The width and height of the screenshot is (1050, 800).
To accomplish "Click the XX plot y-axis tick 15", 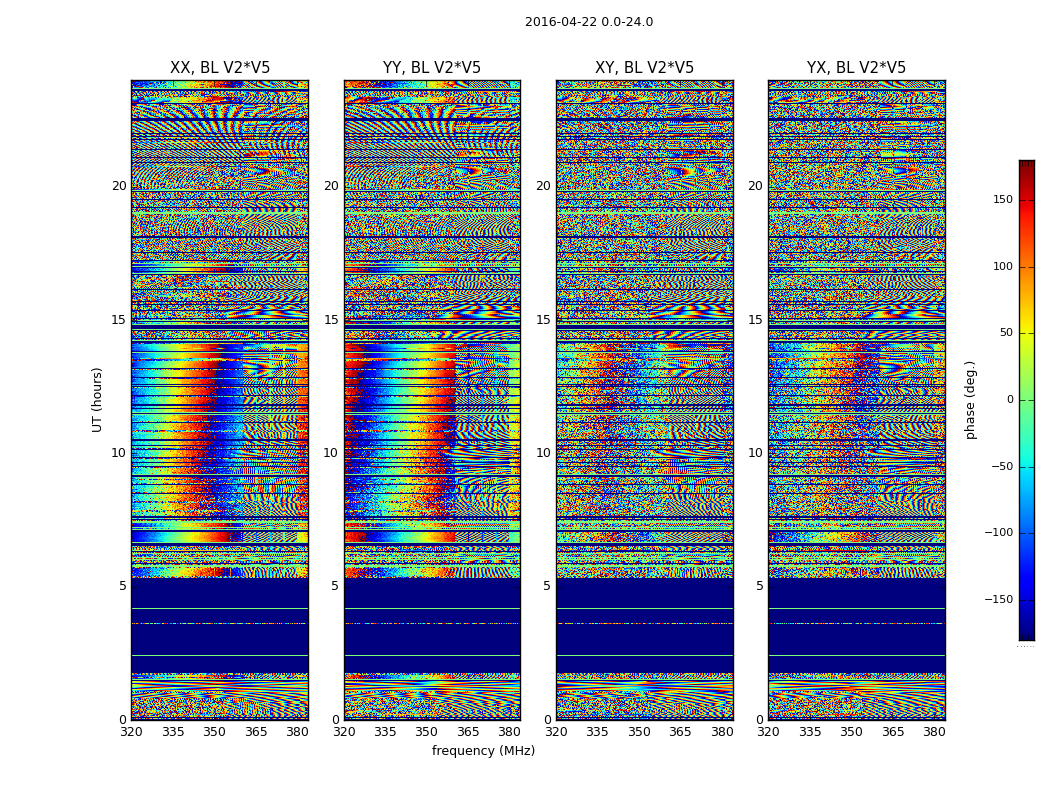I will click(x=119, y=320).
